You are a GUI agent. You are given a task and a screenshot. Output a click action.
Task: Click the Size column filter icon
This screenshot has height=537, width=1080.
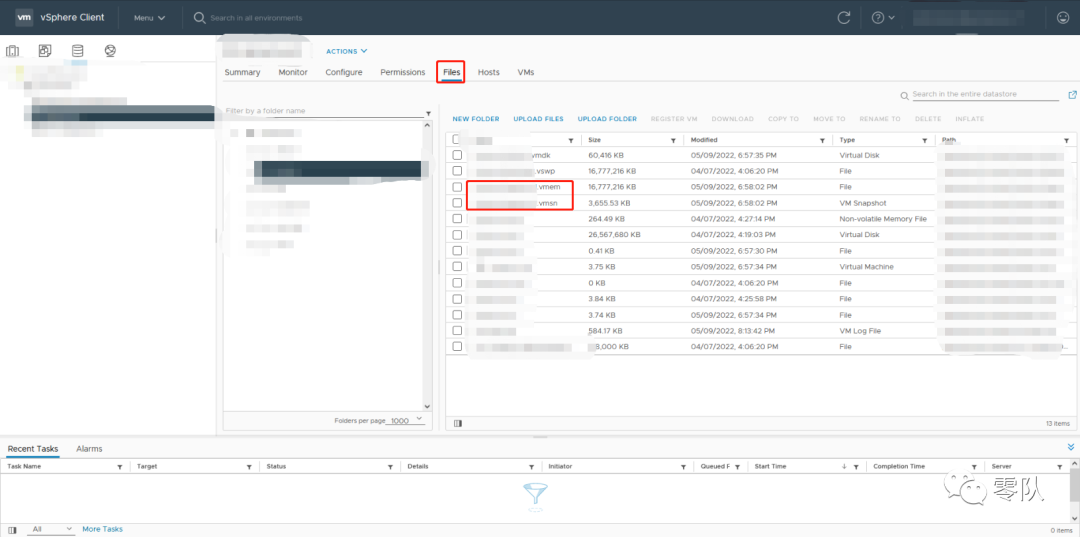(673, 140)
